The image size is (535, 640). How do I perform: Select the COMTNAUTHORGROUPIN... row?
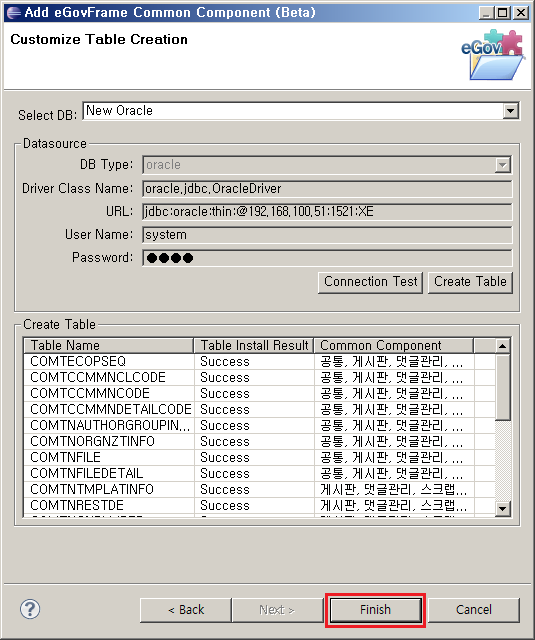(260, 425)
